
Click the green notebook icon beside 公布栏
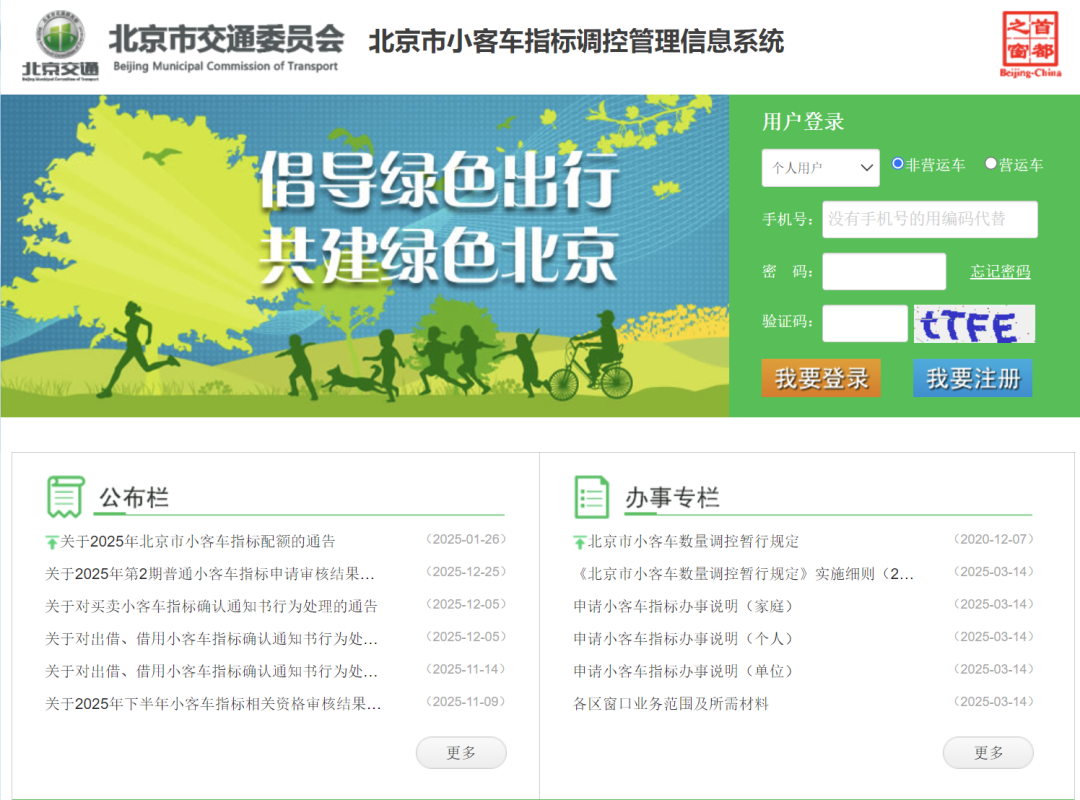[64, 491]
